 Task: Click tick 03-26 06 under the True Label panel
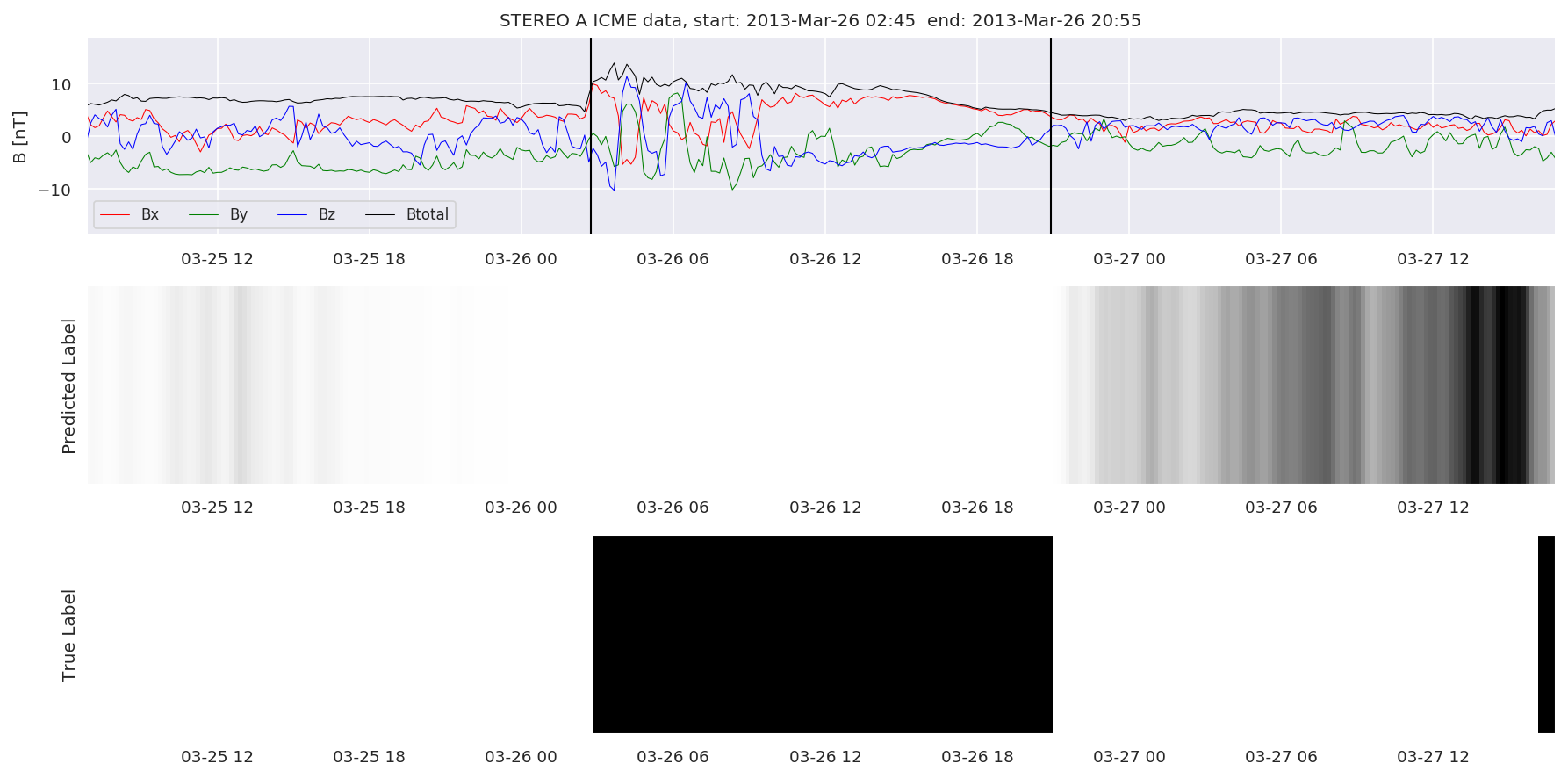[x=673, y=757]
